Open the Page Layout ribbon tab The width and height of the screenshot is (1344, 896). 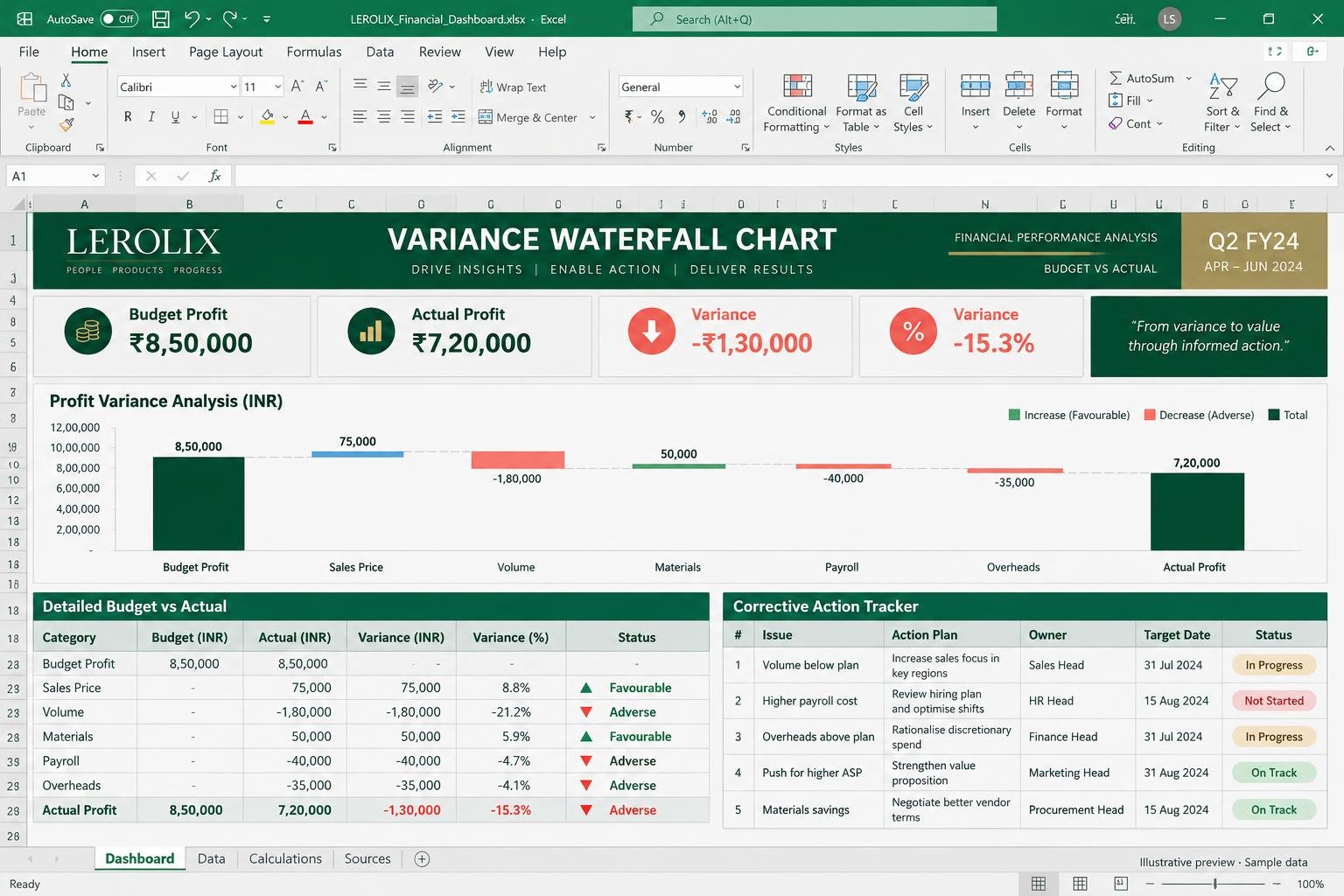[226, 52]
